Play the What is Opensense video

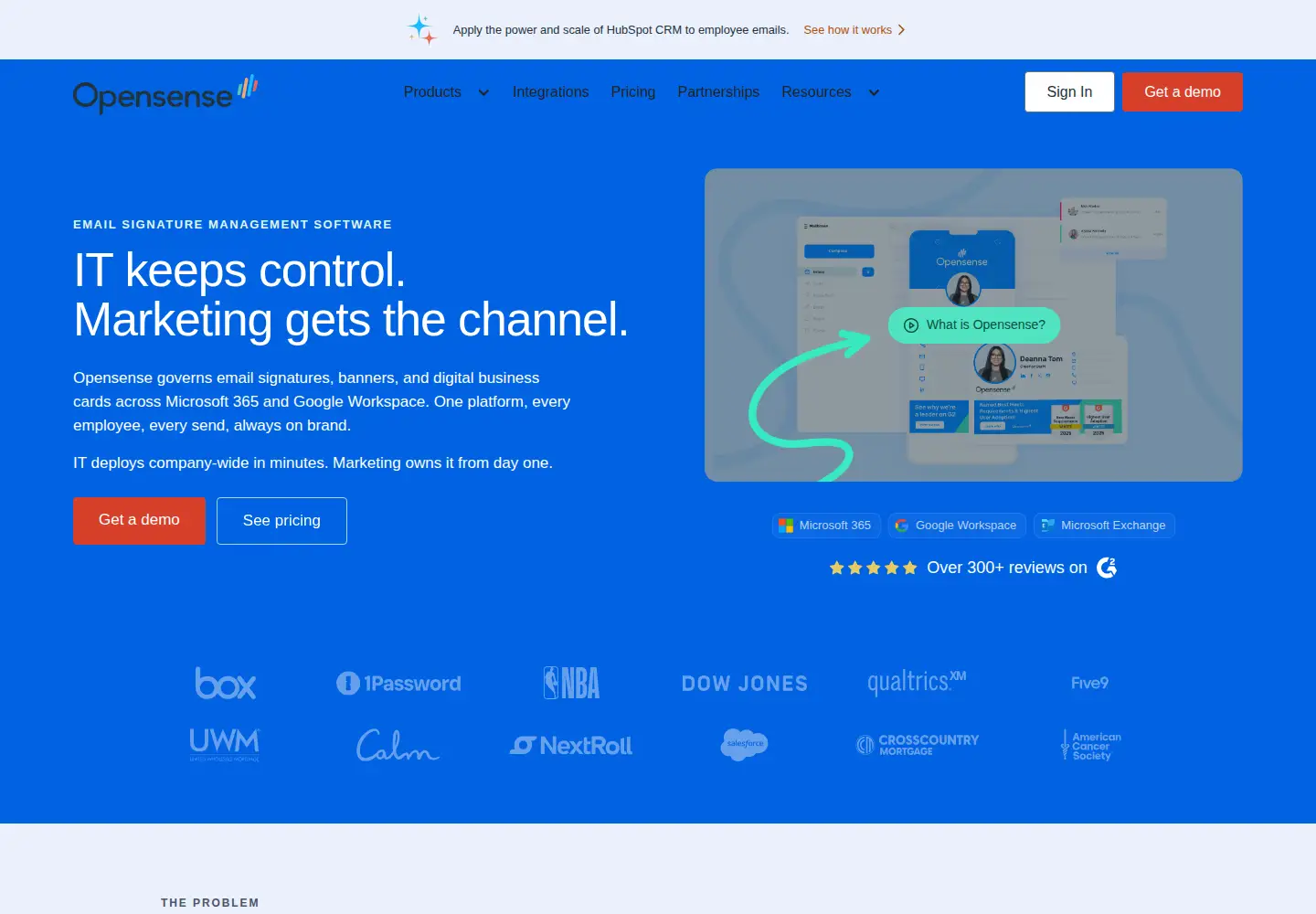(974, 325)
